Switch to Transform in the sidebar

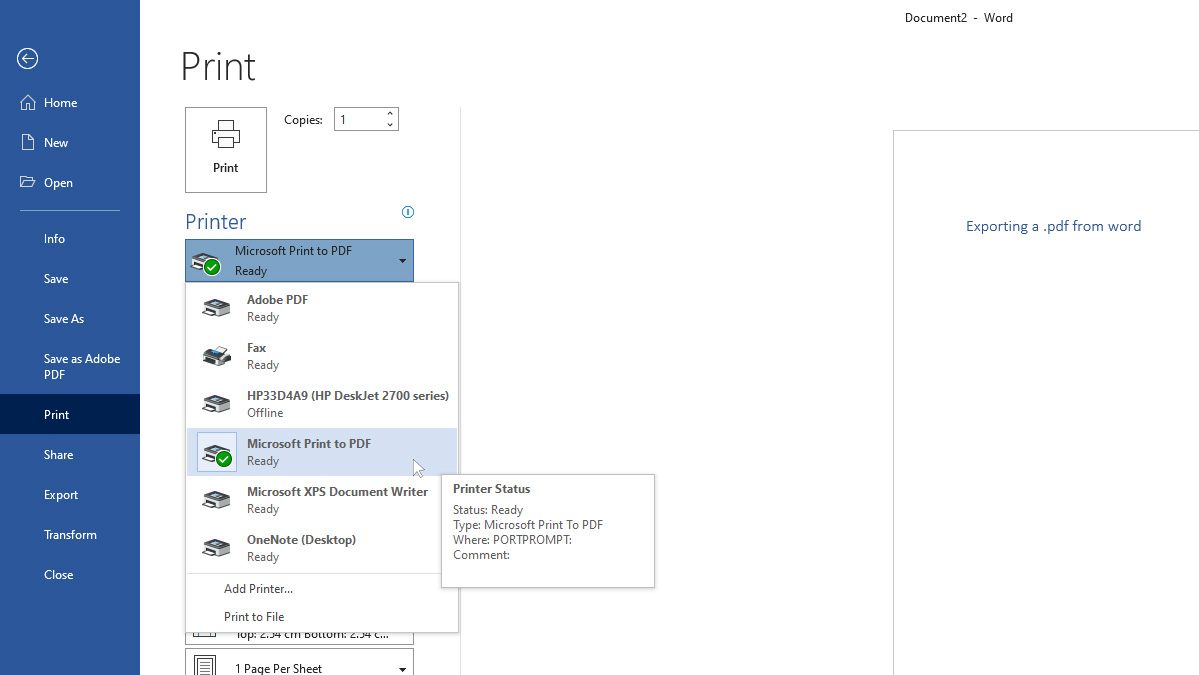pyautogui.click(x=70, y=534)
